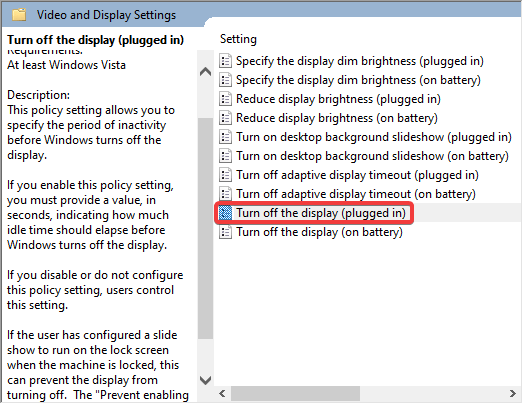This screenshot has height=404, width=523.
Task: Click policy icon for Specify display dim brightness (plugged in)
Action: [x=225, y=61]
